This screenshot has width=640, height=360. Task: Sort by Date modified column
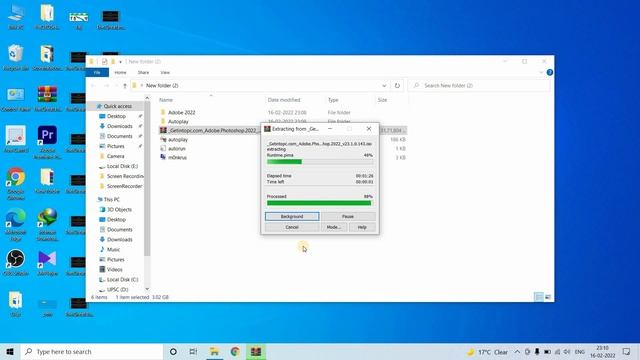pyautogui.click(x=284, y=100)
